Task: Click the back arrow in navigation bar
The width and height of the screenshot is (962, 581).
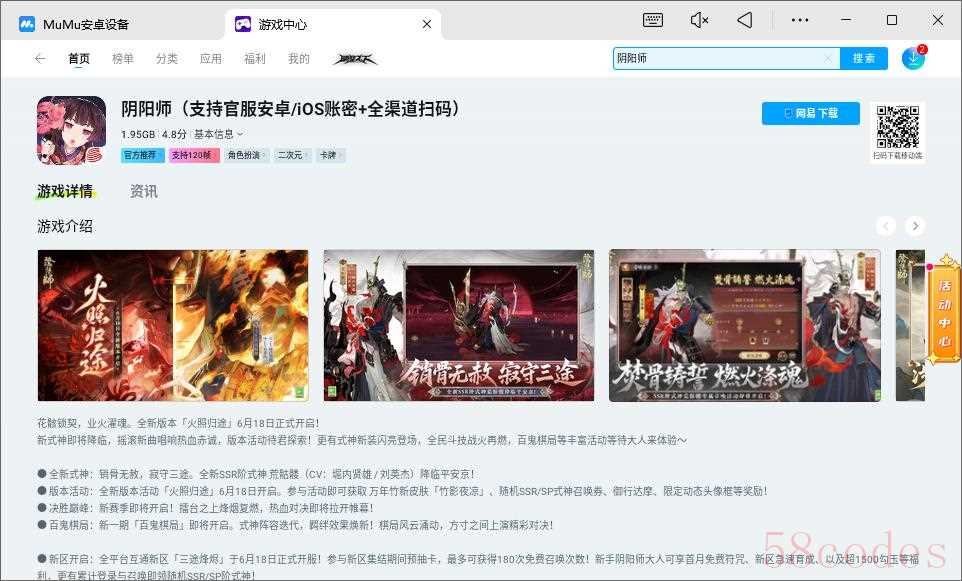Action: click(x=40, y=58)
